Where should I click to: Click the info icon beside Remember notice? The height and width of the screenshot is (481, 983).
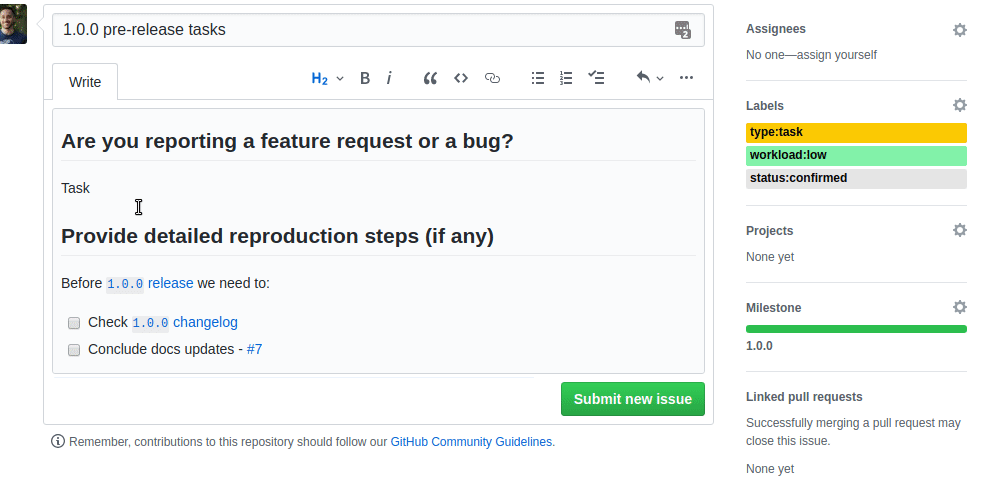click(x=58, y=441)
